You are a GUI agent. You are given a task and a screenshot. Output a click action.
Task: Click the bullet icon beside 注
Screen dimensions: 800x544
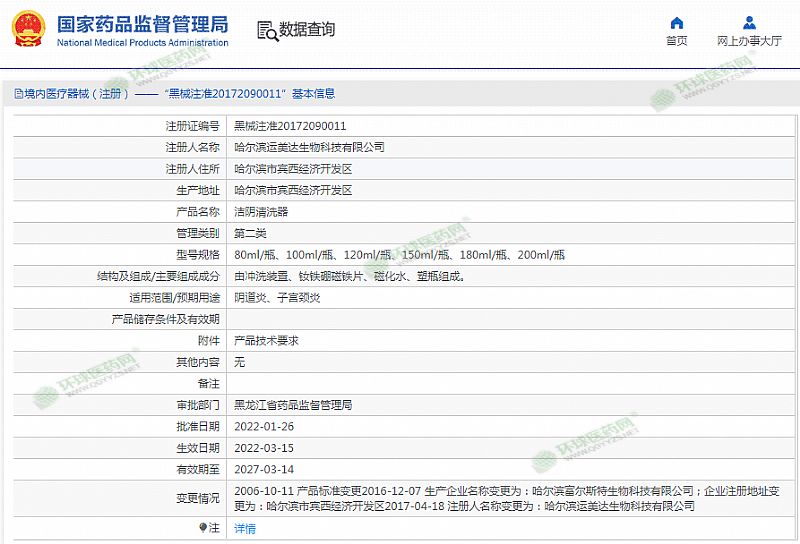click(204, 528)
